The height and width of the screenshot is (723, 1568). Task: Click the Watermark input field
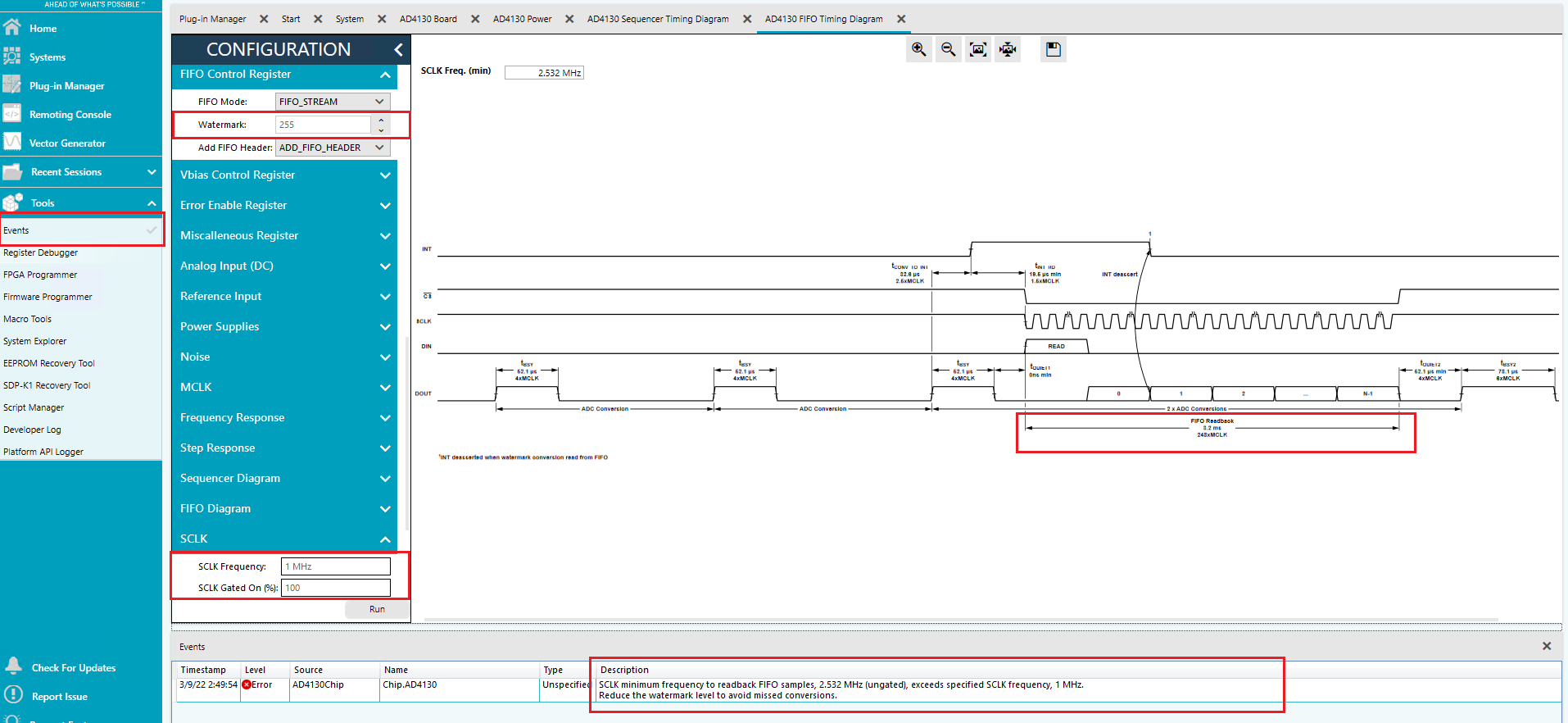pyautogui.click(x=323, y=125)
